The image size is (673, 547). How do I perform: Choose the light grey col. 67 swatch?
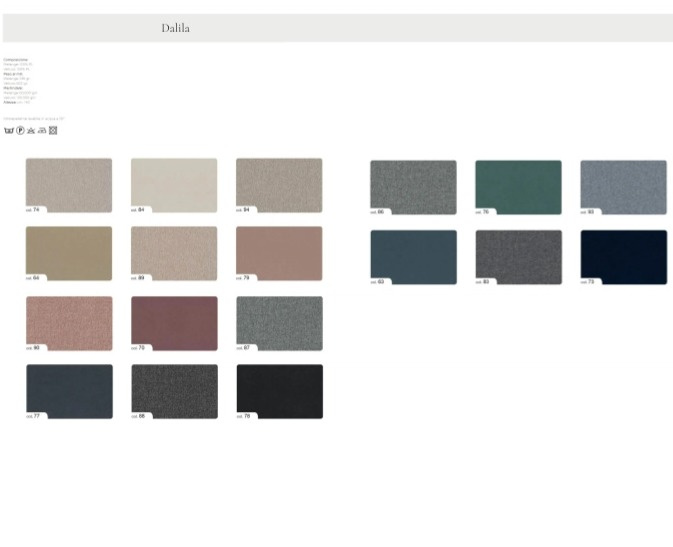(x=279, y=322)
